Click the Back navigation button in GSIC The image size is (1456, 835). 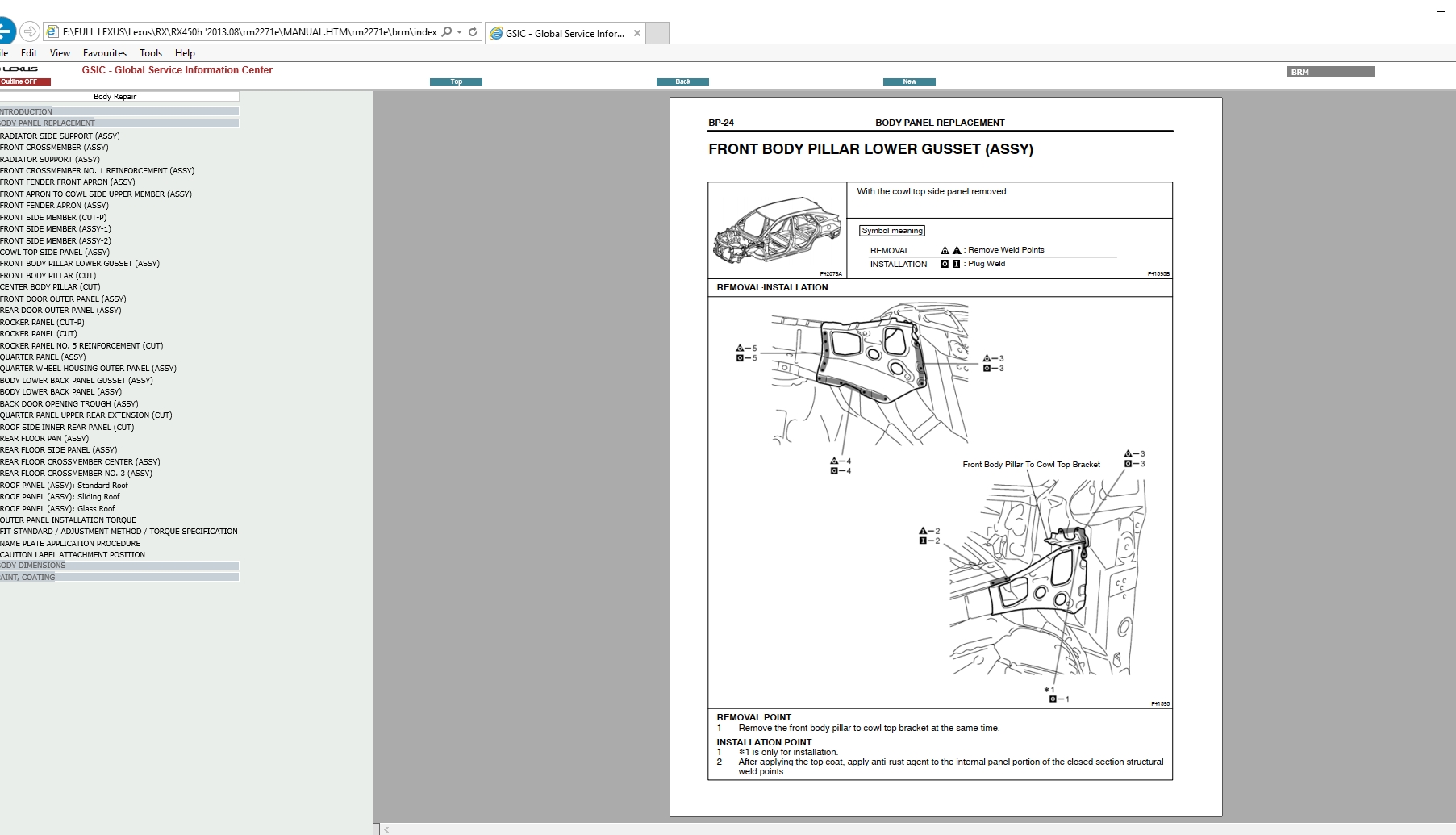tap(682, 81)
